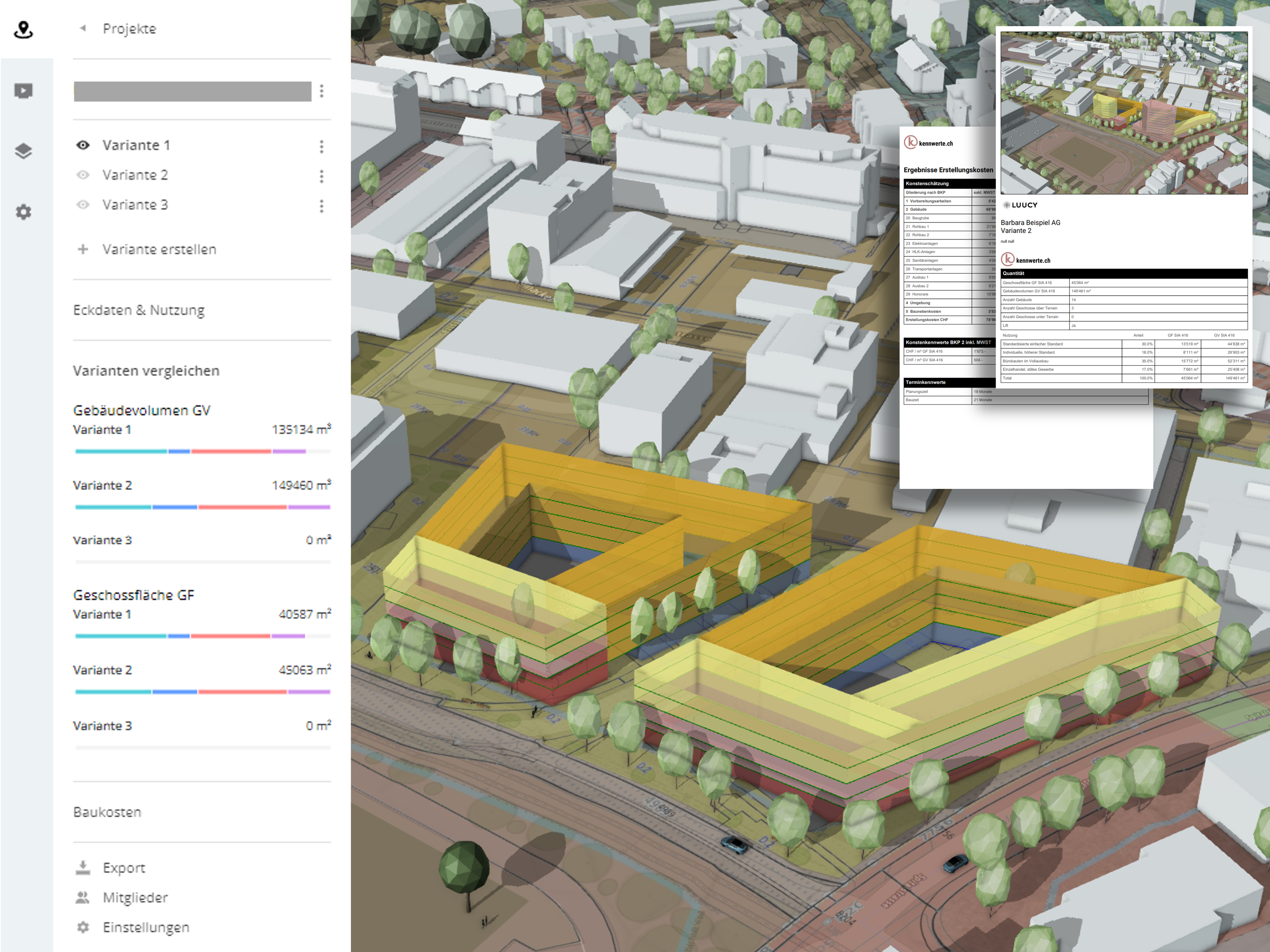Open the video presentation sidebar icon
The image size is (1270, 952).
(23, 91)
